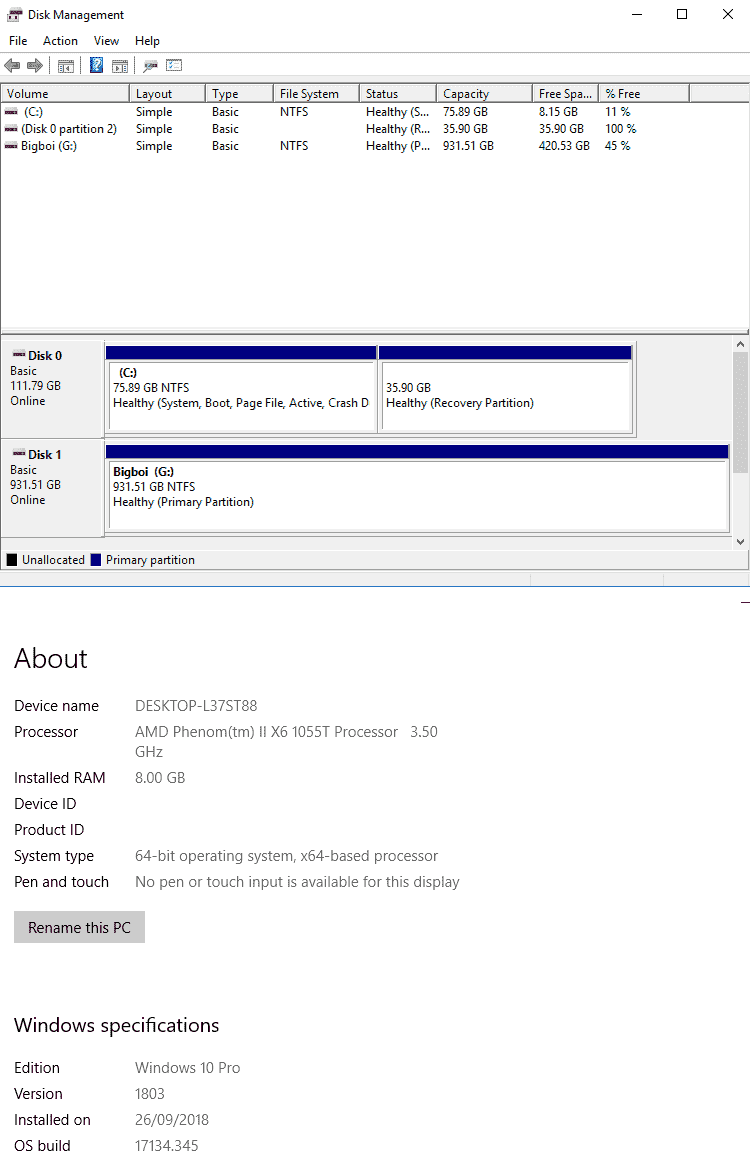The image size is (750, 1166).
Task: Click the Back arrow toolbar icon
Action: pos(12,65)
